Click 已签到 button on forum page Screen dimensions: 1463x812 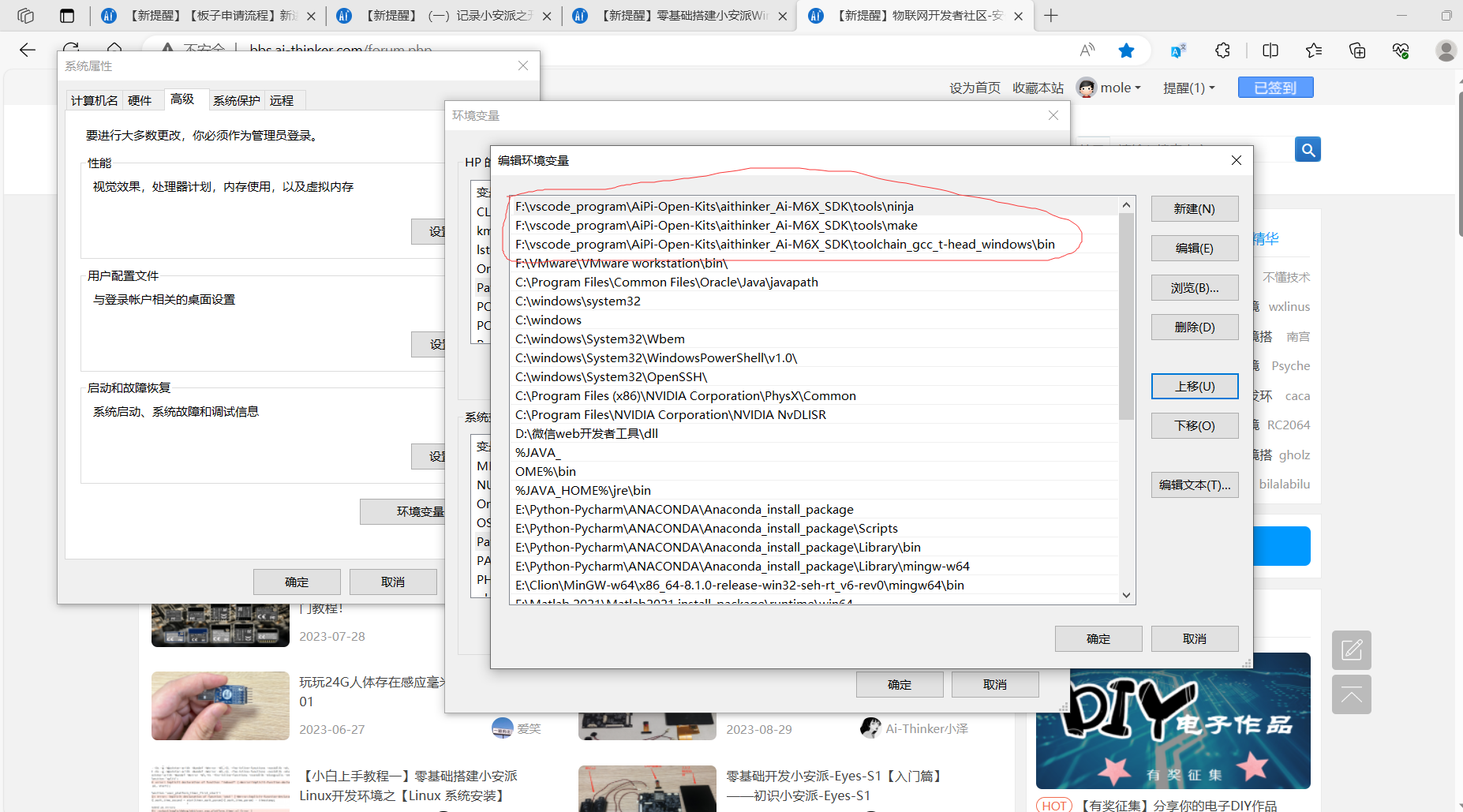coord(1275,88)
